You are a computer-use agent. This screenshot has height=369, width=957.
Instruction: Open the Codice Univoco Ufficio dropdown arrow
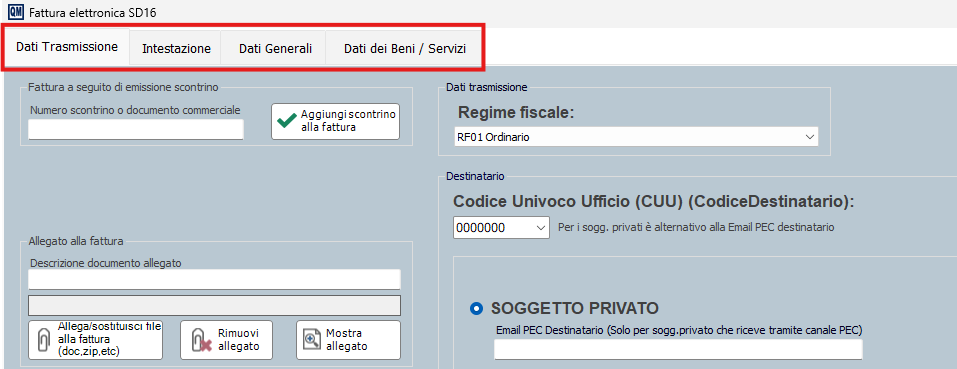point(541,228)
